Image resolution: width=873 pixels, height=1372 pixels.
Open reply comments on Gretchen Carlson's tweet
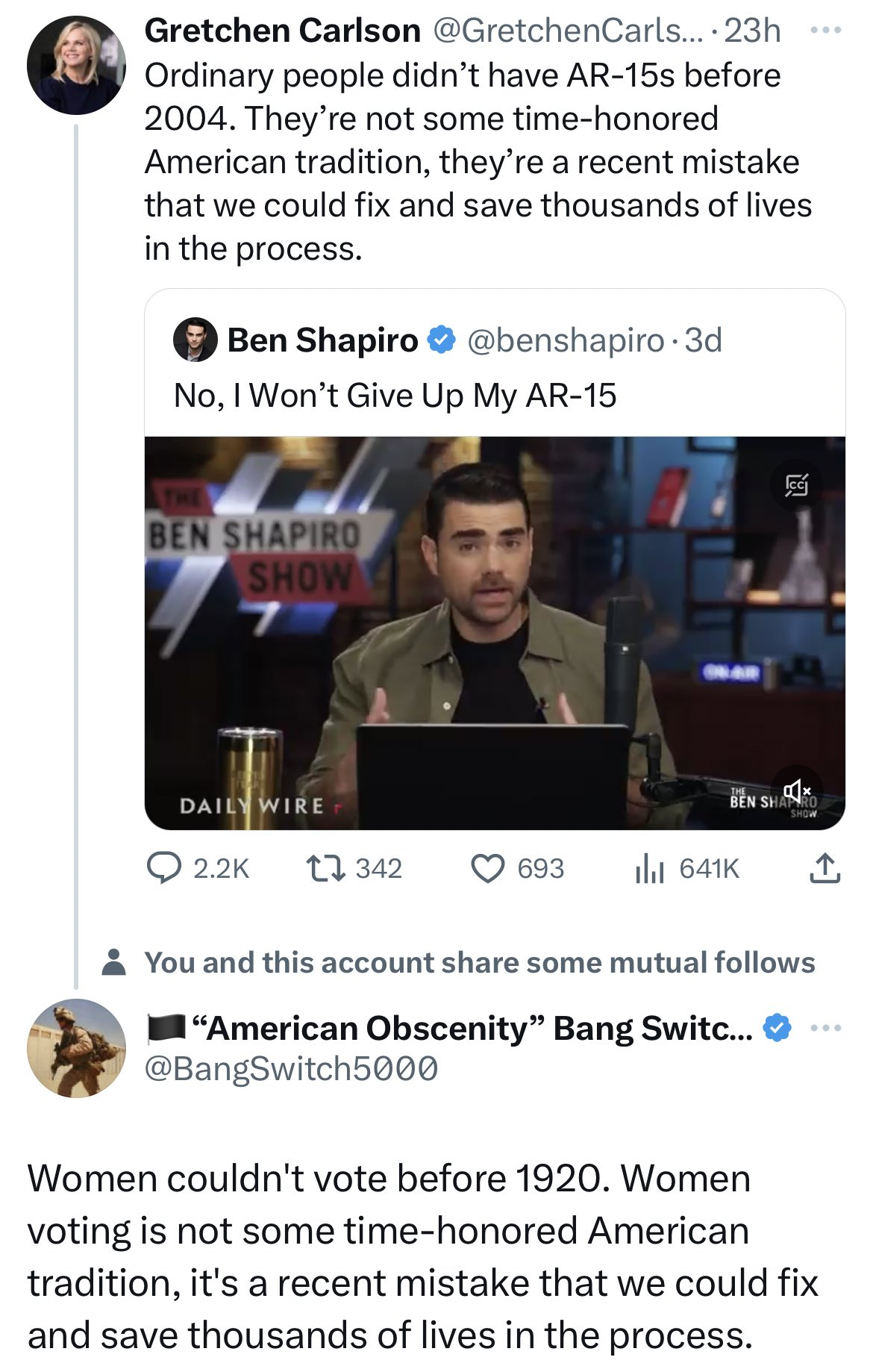coord(198,868)
